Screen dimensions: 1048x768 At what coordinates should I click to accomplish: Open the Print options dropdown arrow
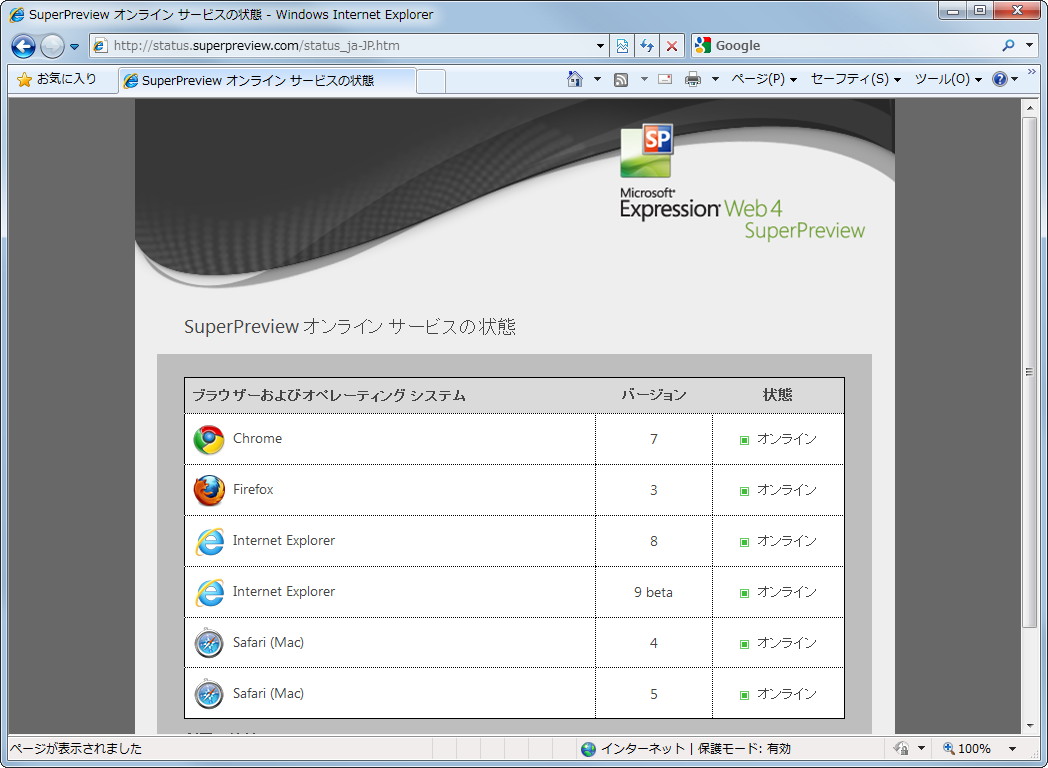(x=713, y=77)
